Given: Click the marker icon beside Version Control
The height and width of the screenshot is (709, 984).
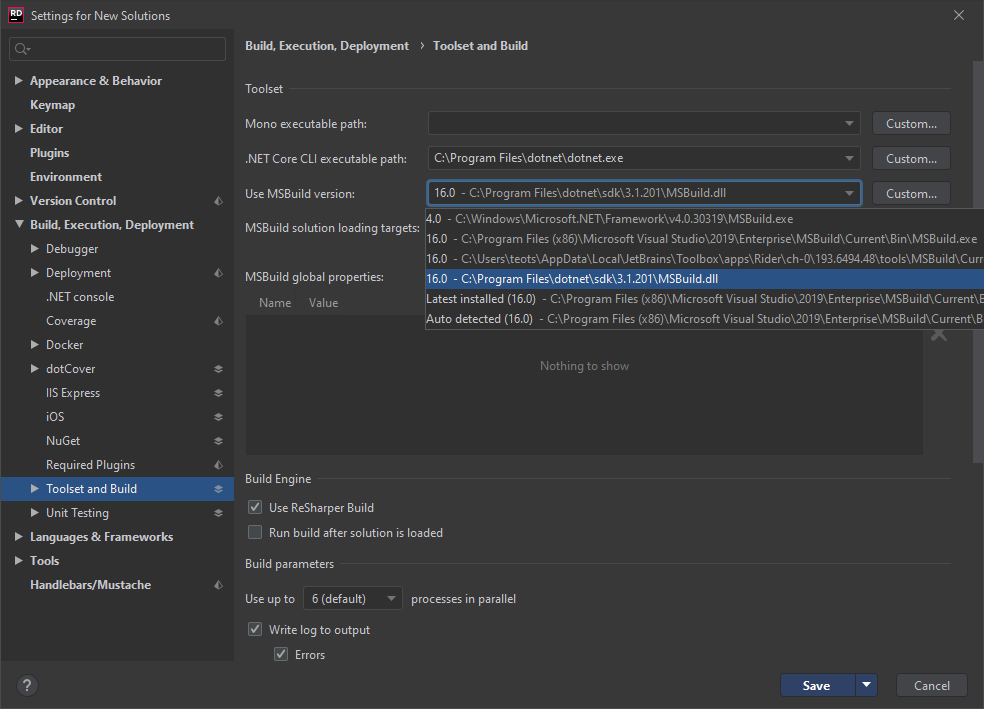Looking at the screenshot, I should (x=218, y=201).
